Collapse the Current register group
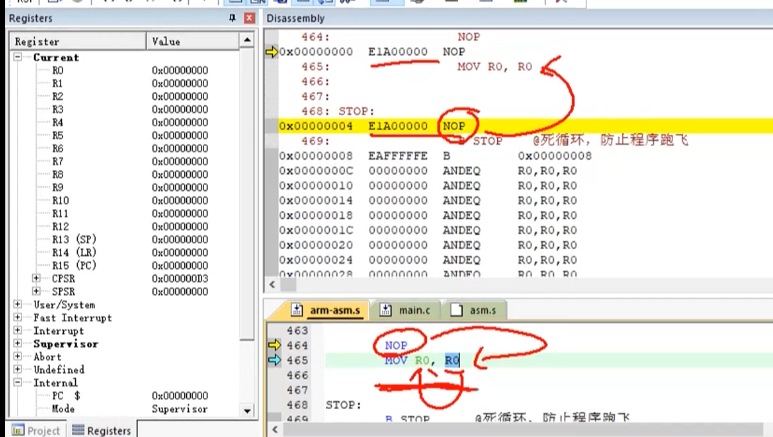 tap(18, 57)
